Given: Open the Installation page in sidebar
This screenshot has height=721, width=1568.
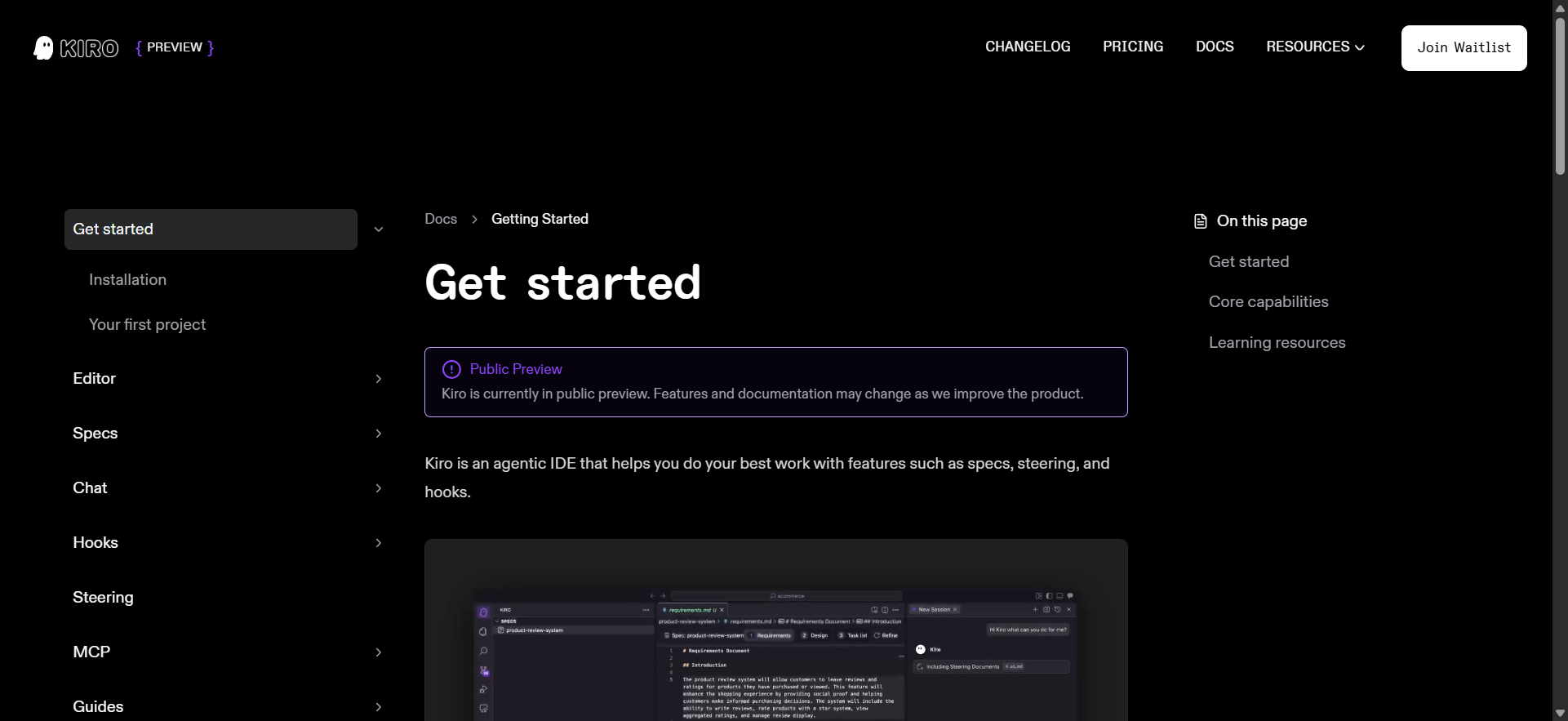Looking at the screenshot, I should point(127,280).
